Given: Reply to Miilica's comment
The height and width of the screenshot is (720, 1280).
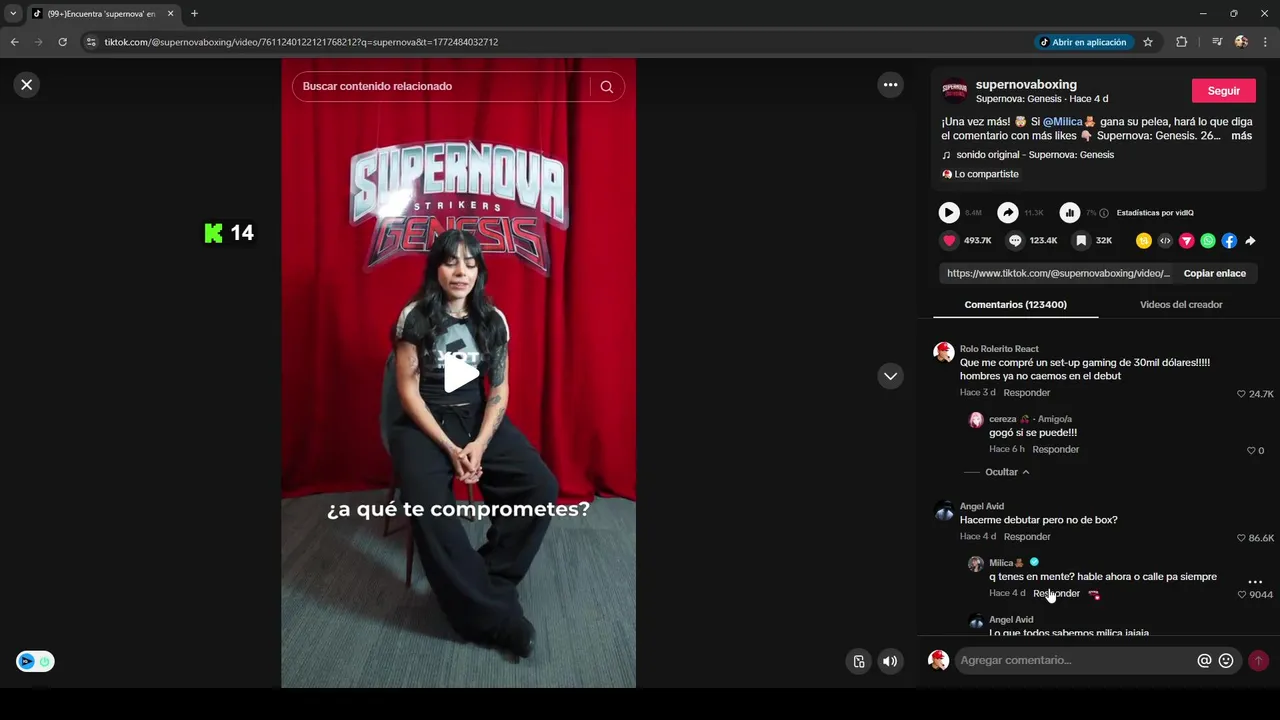Looking at the screenshot, I should (1056, 594).
